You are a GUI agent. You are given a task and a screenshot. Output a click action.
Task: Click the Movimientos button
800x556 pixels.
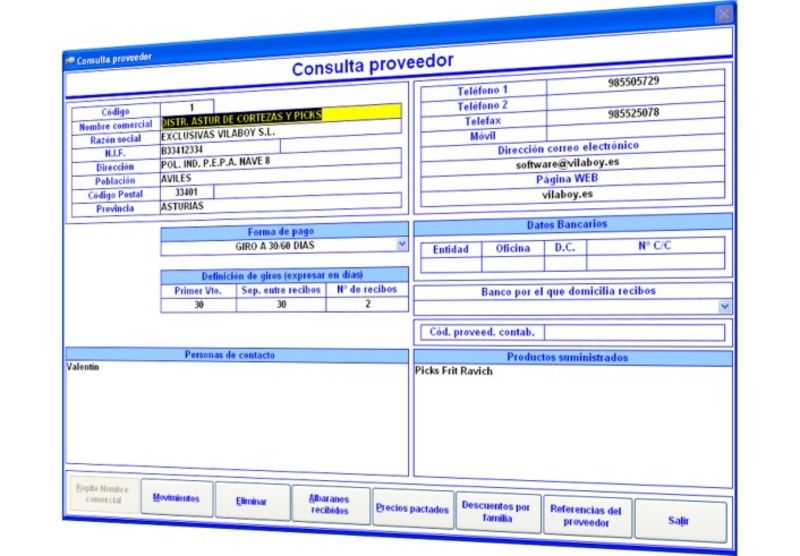click(x=177, y=498)
